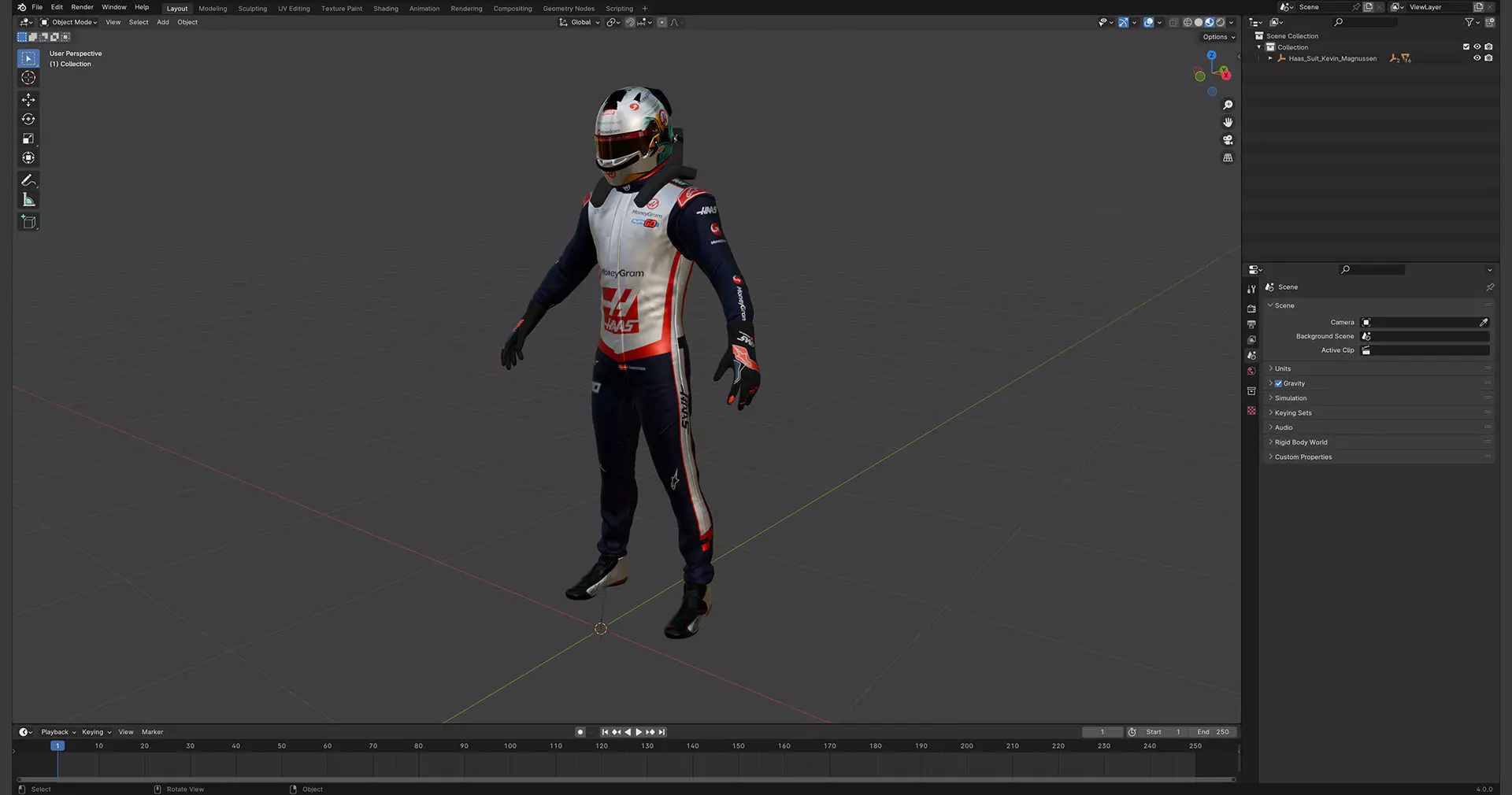Click the camera eyedropper icon
Image resolution: width=1512 pixels, height=795 pixels.
pyautogui.click(x=1484, y=322)
